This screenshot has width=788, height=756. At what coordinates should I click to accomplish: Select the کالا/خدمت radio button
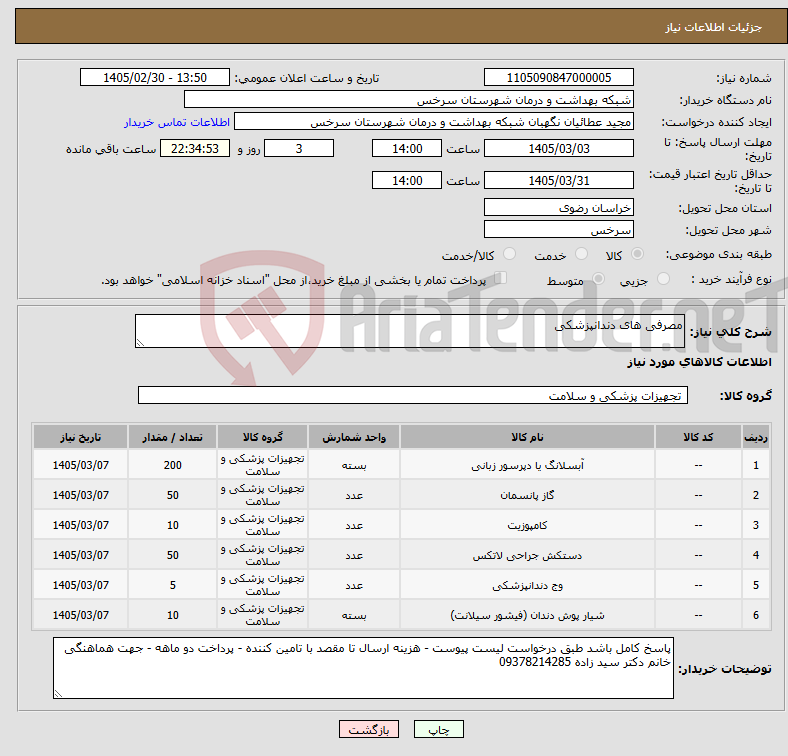510,254
